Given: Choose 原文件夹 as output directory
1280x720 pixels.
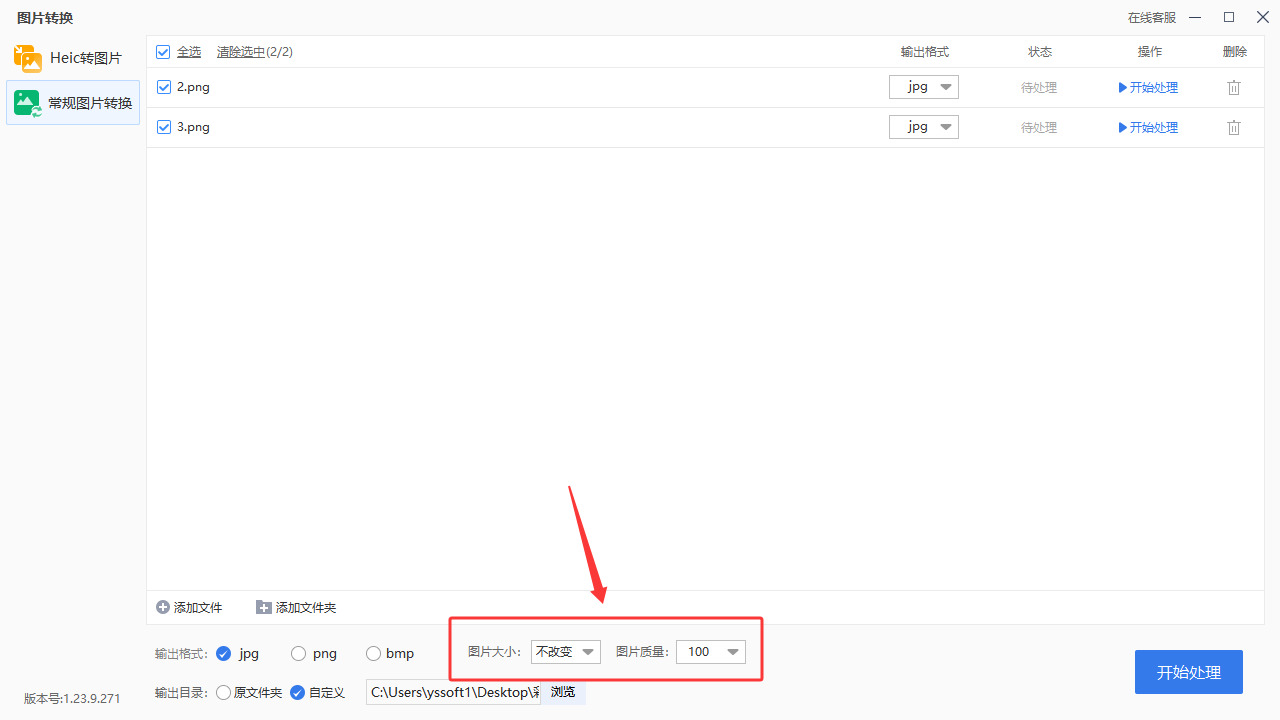Looking at the screenshot, I should coord(223,692).
